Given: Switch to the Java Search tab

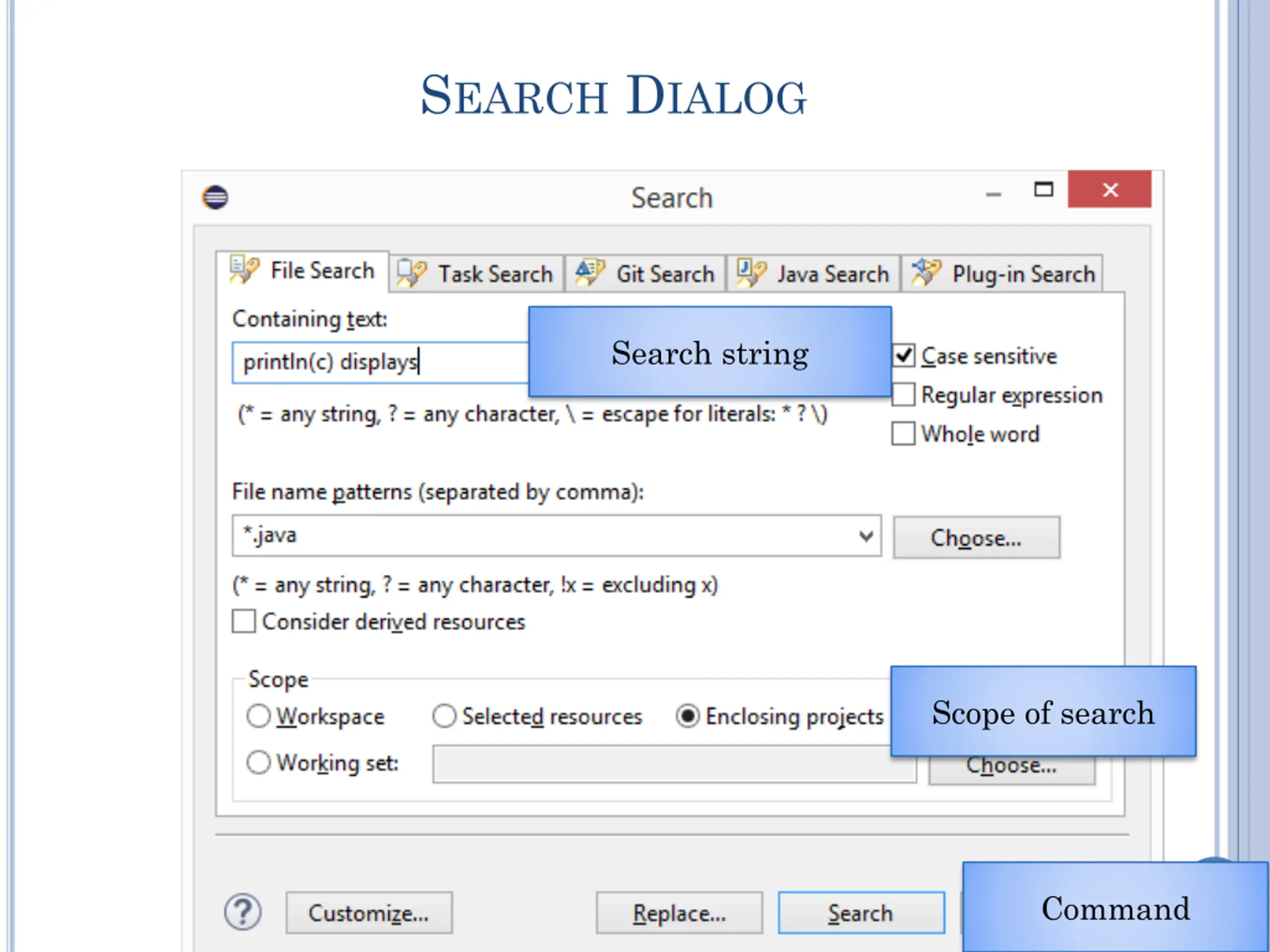Looking at the screenshot, I should click(x=814, y=274).
